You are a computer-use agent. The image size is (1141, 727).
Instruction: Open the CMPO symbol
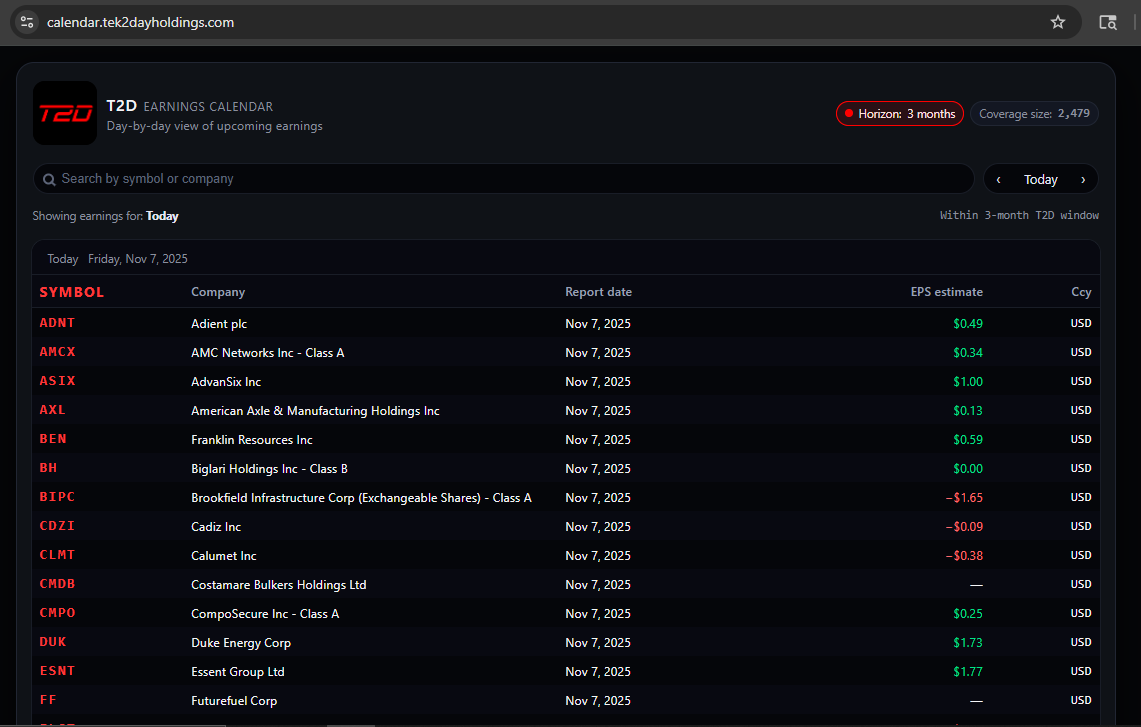tap(57, 613)
